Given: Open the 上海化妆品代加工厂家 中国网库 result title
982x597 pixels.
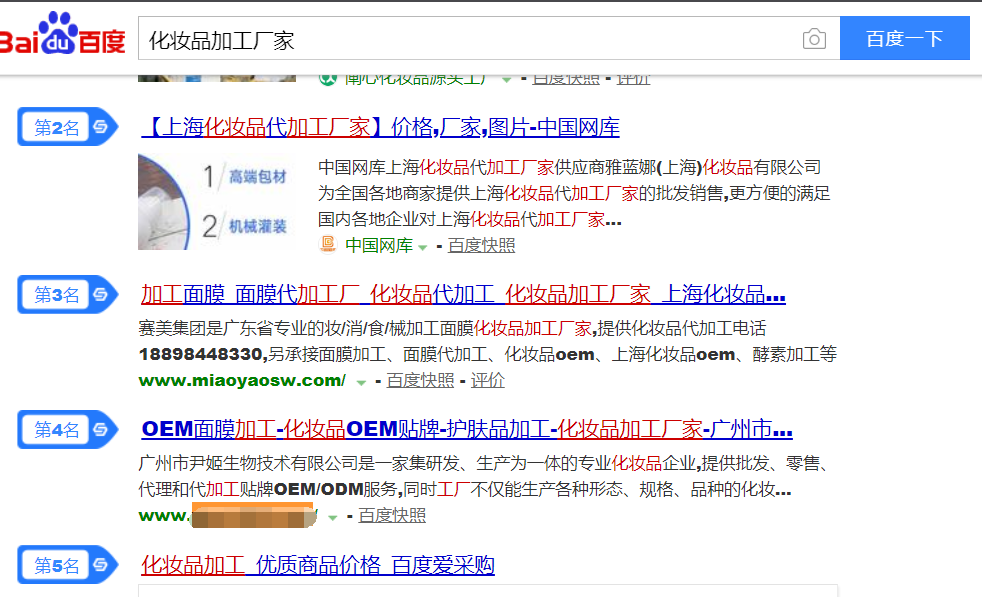Looking at the screenshot, I should (x=381, y=127).
